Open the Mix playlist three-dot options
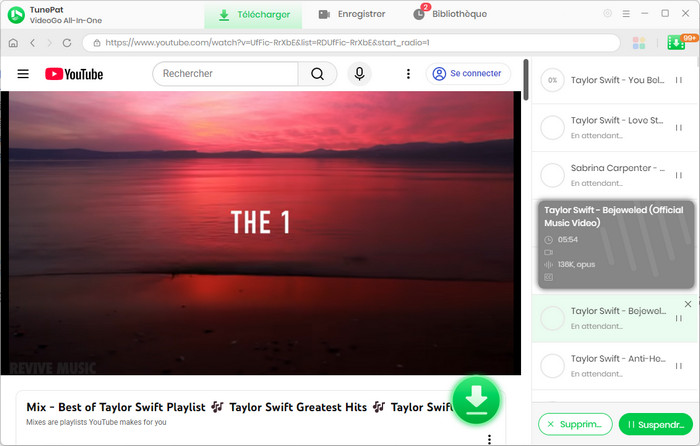The height and width of the screenshot is (446, 700). click(x=489, y=439)
